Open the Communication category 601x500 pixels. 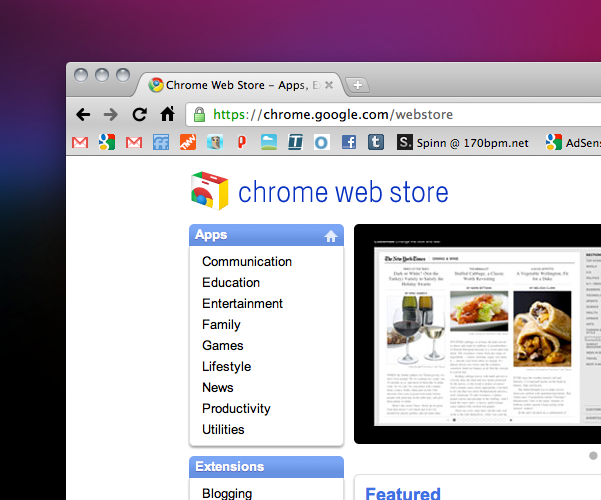(x=247, y=262)
